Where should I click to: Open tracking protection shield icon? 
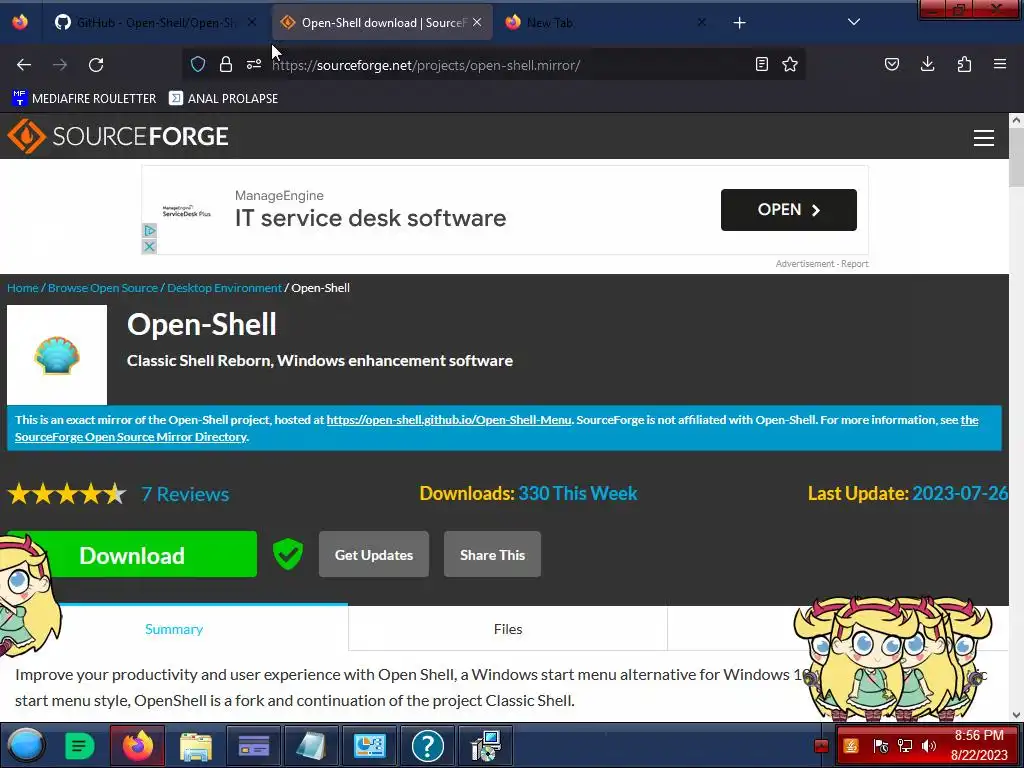tap(198, 64)
